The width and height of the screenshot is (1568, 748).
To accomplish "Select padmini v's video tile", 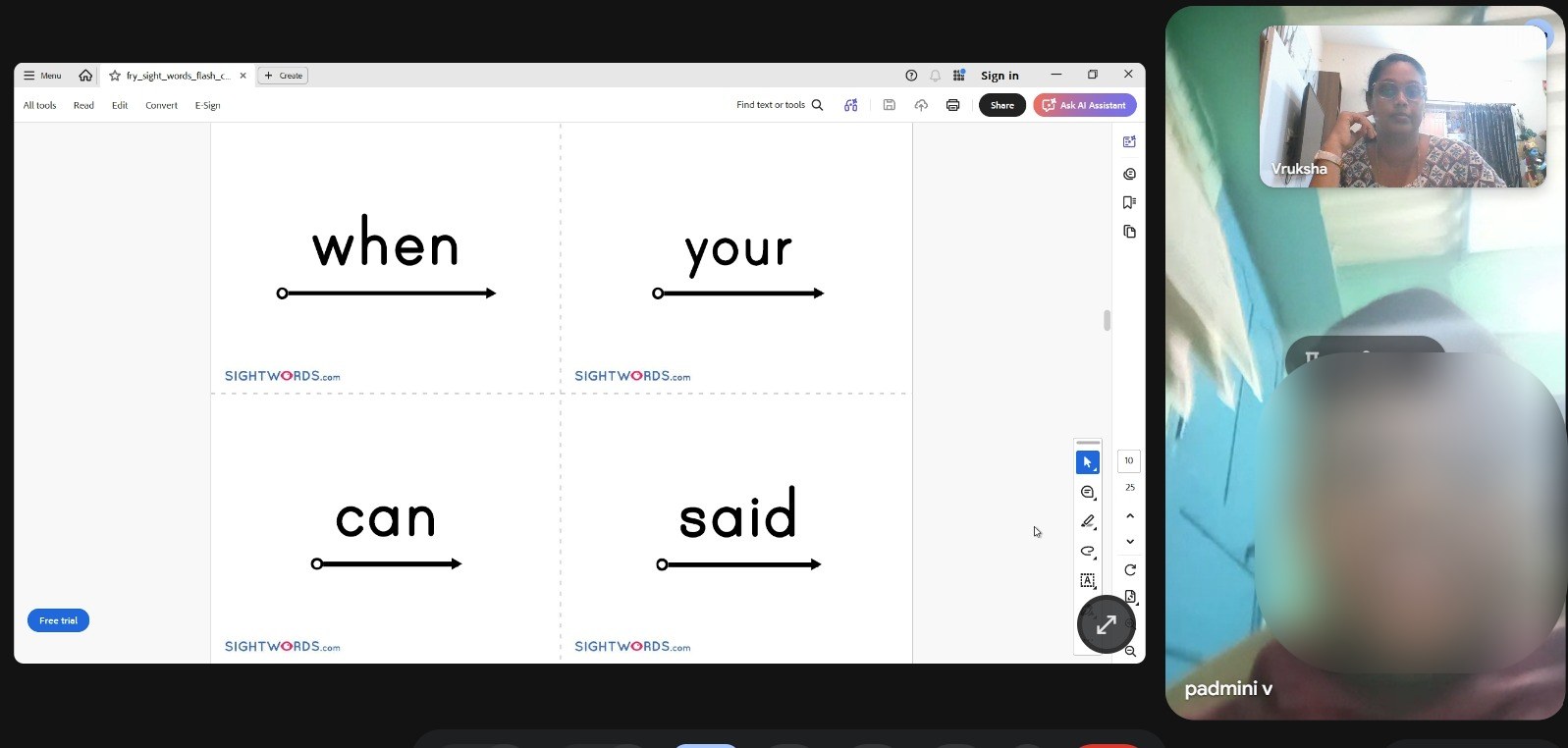I will (1365, 363).
